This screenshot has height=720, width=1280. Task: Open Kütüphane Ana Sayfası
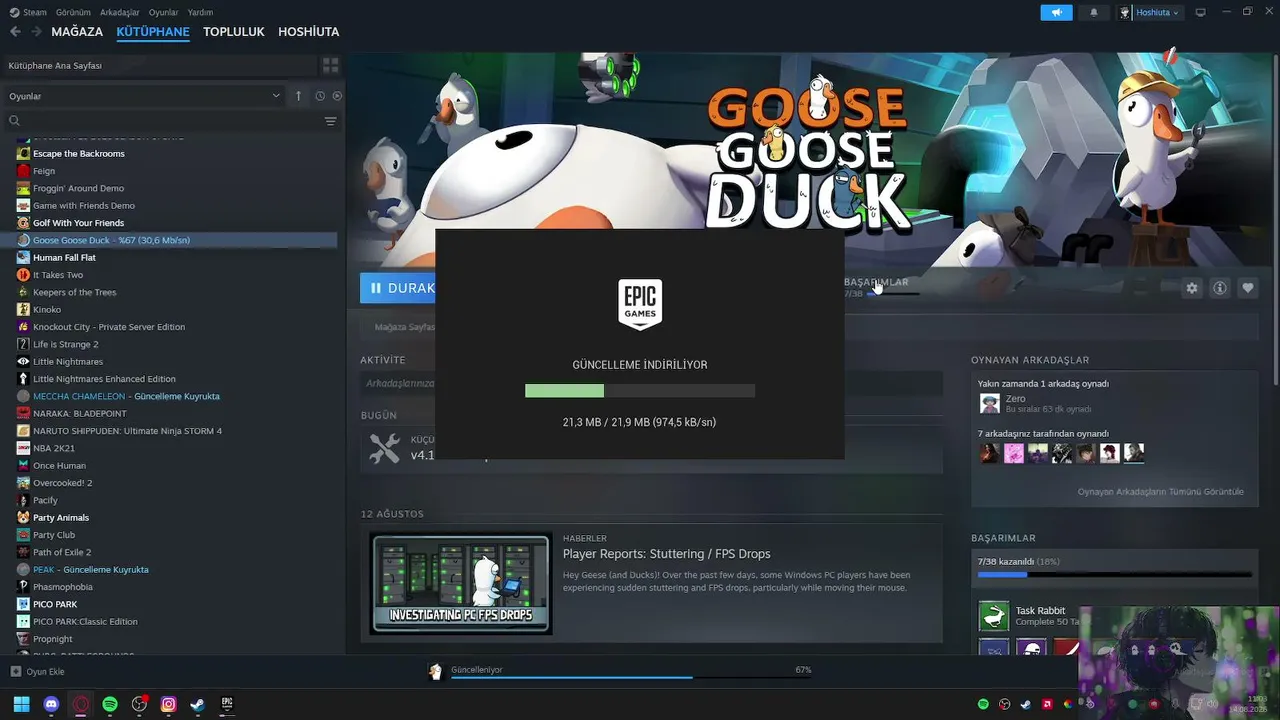tap(160, 65)
